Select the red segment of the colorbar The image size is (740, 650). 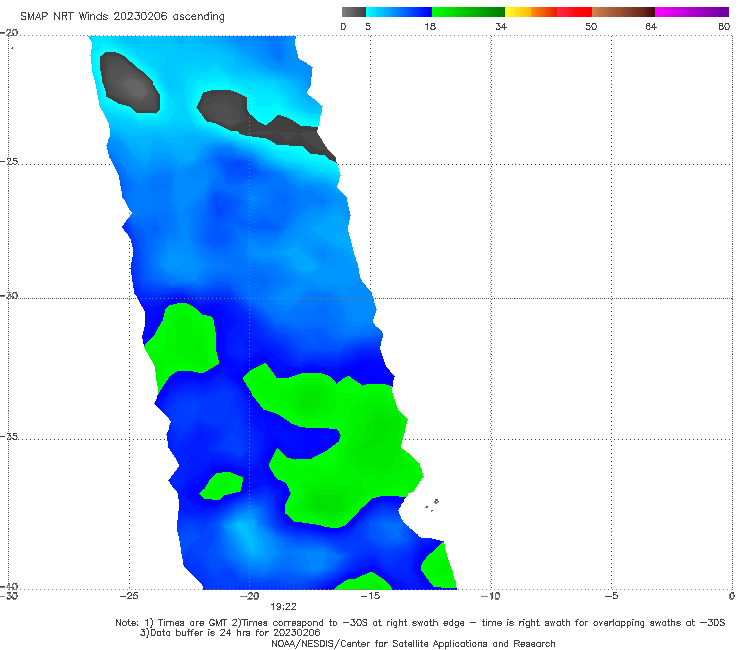(x=574, y=12)
